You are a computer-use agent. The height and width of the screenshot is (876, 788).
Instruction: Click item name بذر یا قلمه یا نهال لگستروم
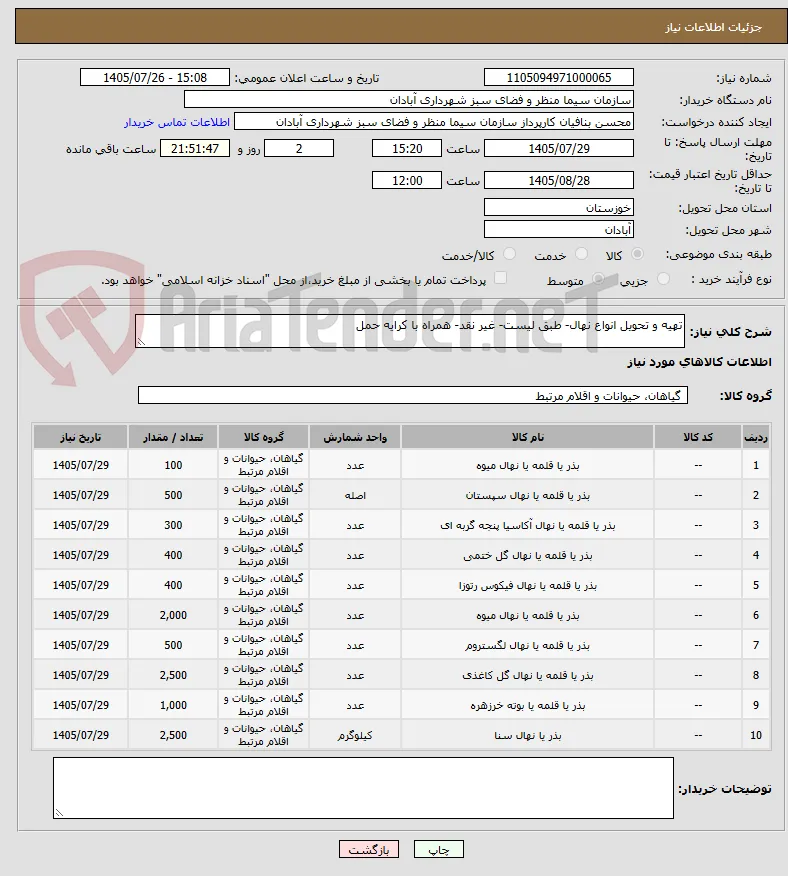pyautogui.click(x=528, y=645)
